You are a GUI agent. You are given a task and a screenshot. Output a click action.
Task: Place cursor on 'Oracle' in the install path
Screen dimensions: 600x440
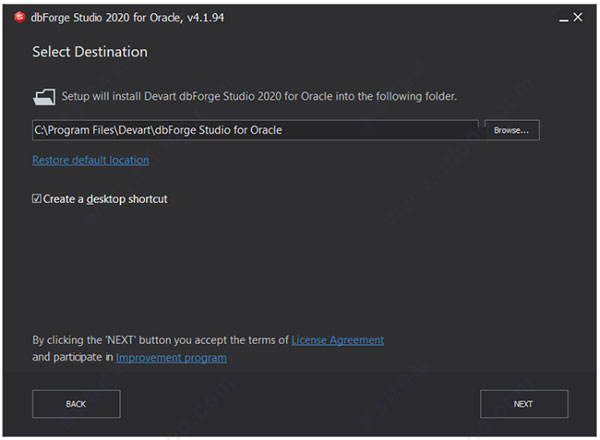266,130
